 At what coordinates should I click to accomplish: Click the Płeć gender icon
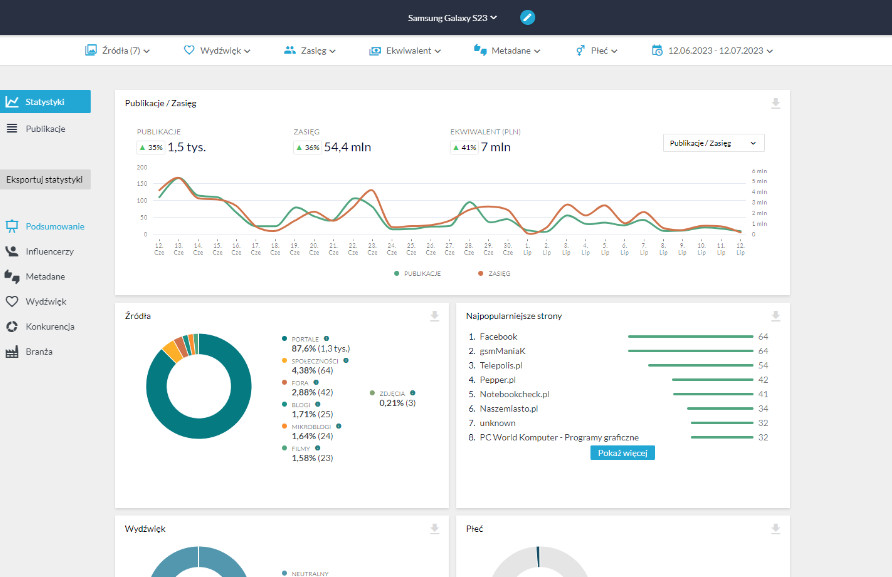point(580,50)
